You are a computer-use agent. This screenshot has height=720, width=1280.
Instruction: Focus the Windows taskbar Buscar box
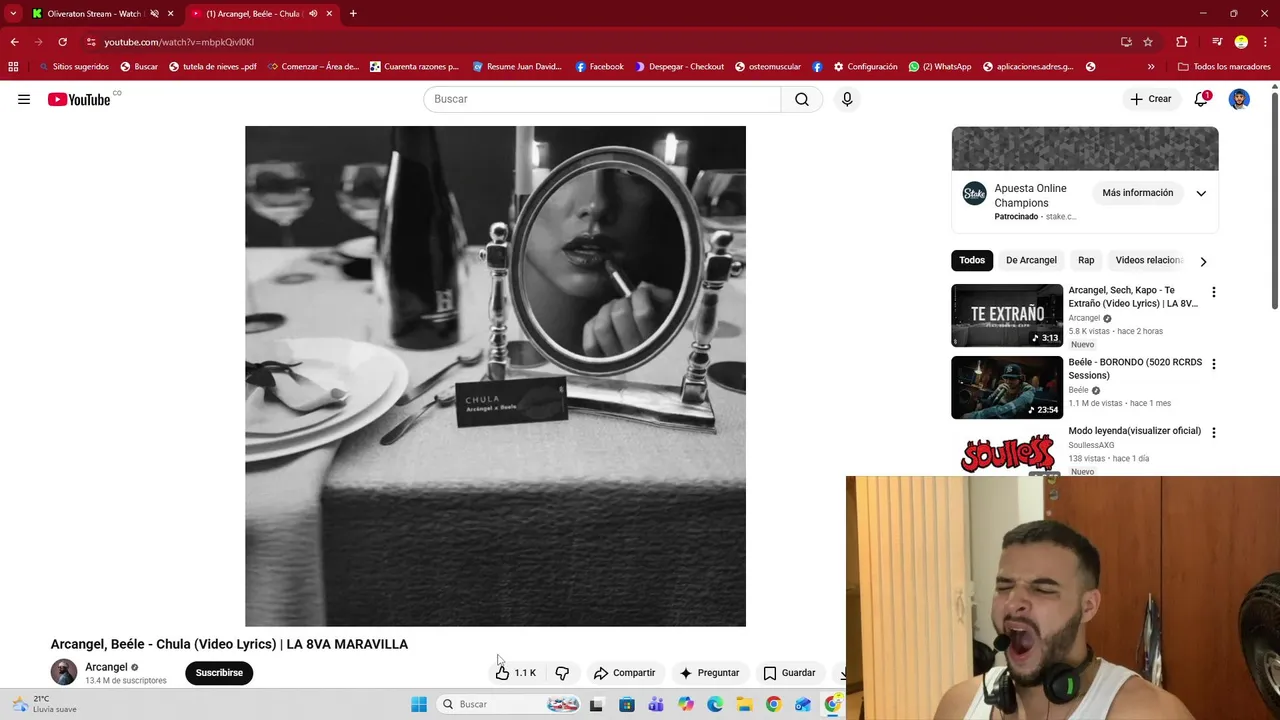coord(510,704)
